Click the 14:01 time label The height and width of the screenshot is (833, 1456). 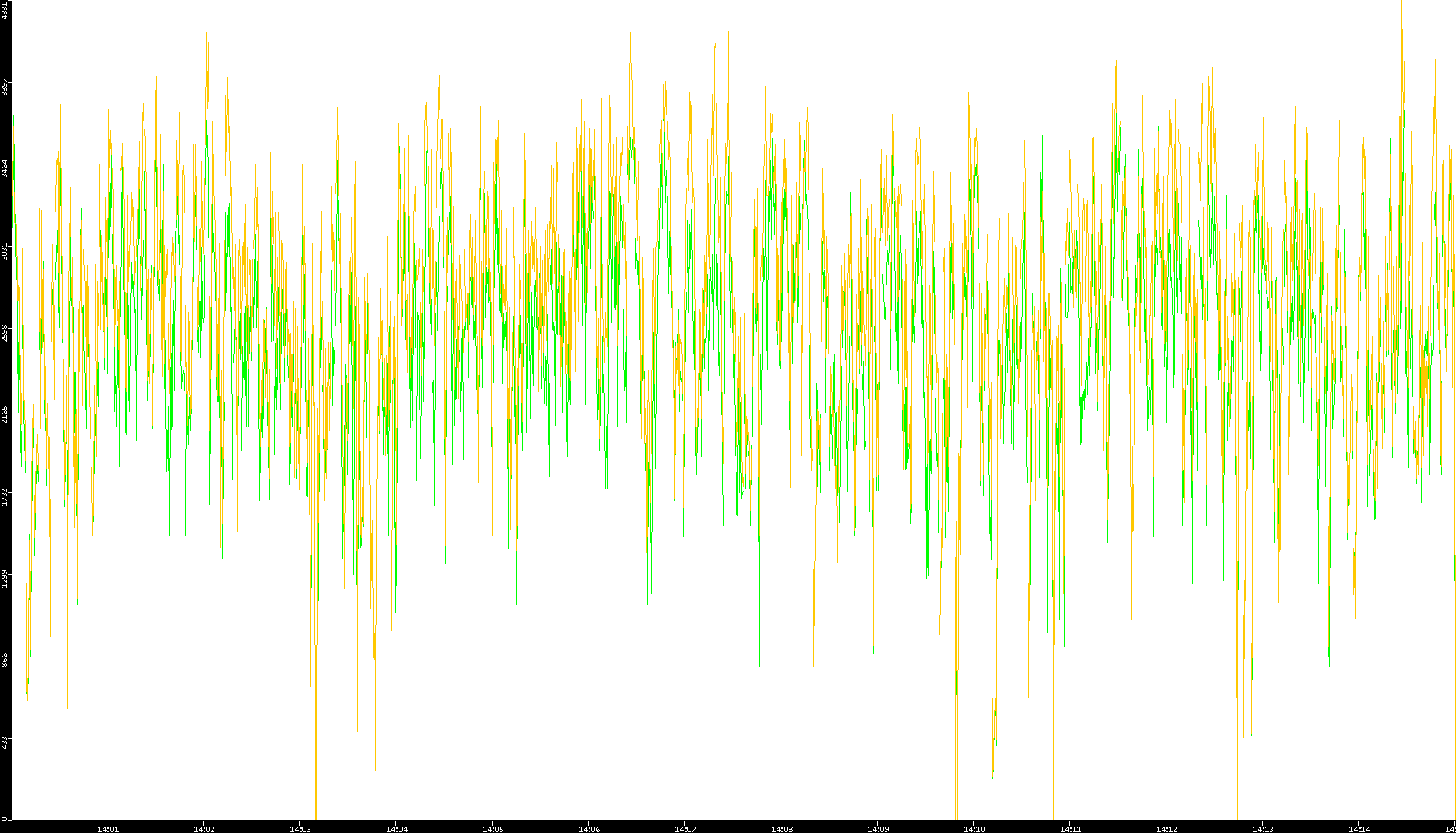(107, 829)
